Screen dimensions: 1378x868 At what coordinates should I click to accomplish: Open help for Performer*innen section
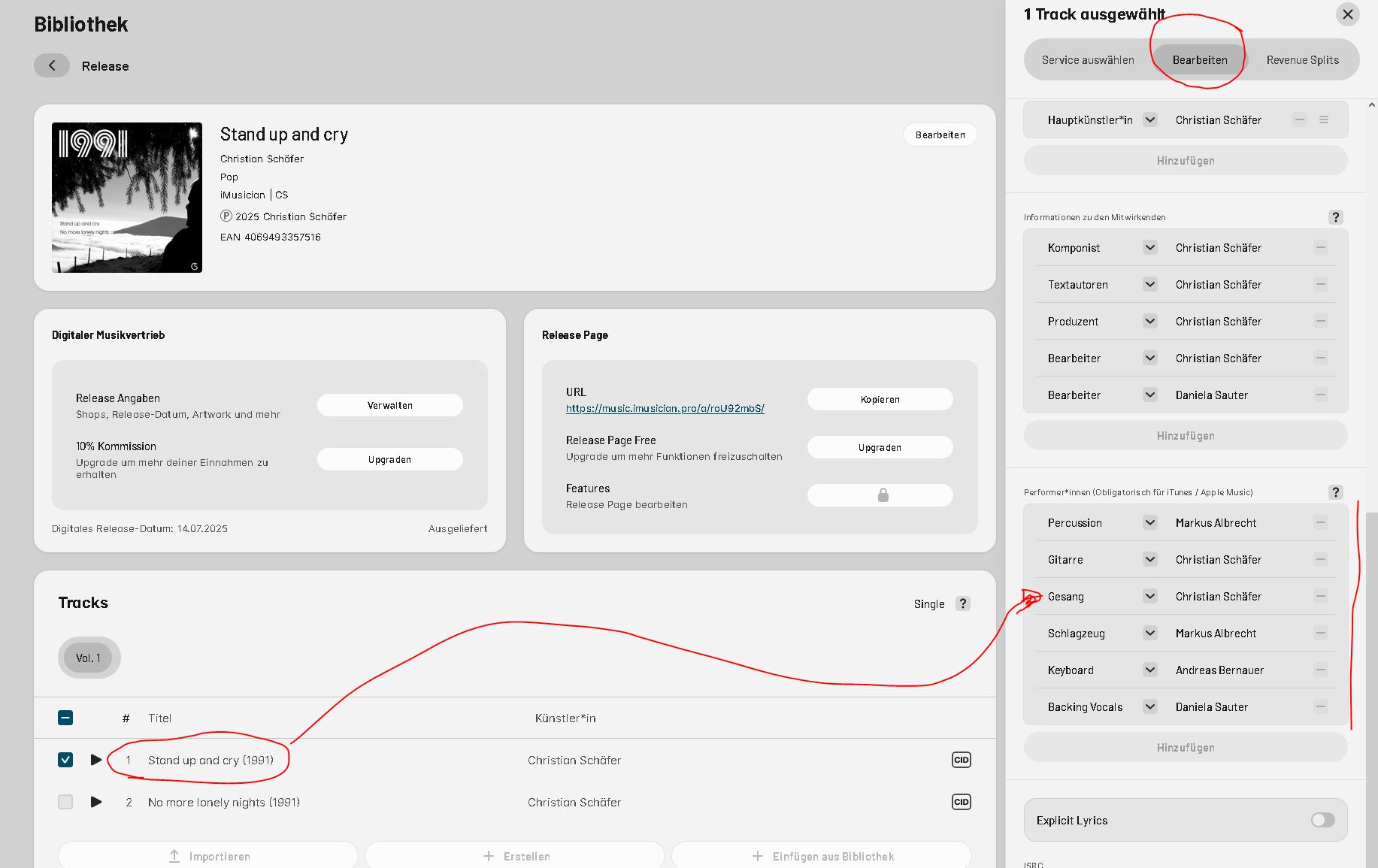coord(1335,492)
